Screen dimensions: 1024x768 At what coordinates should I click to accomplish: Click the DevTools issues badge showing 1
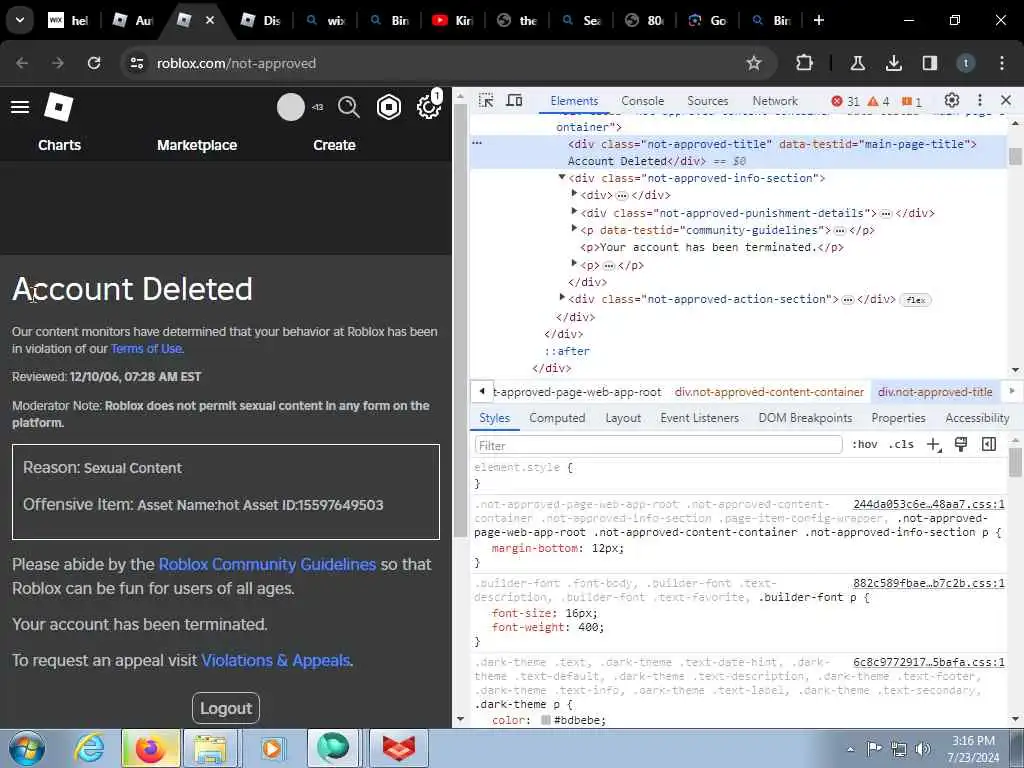pyautogui.click(x=912, y=101)
